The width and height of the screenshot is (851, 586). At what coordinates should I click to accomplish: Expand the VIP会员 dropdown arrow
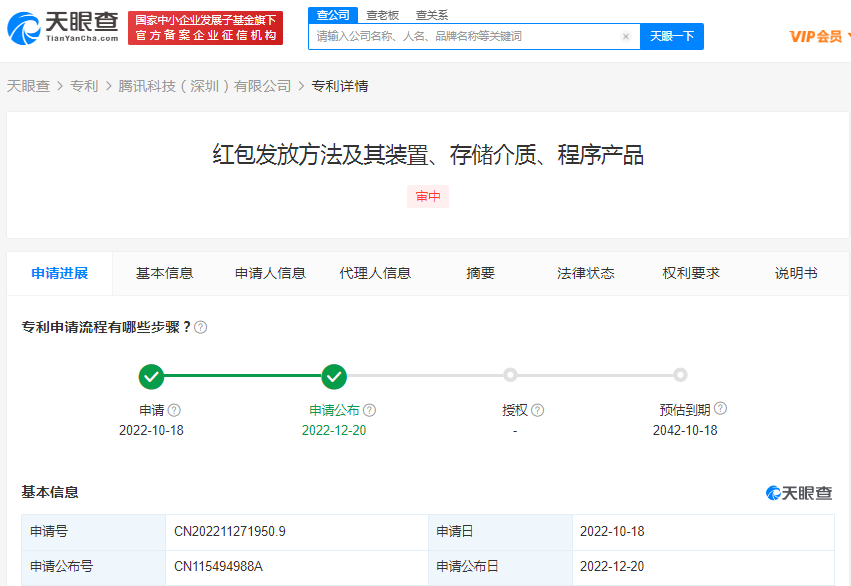point(847,36)
